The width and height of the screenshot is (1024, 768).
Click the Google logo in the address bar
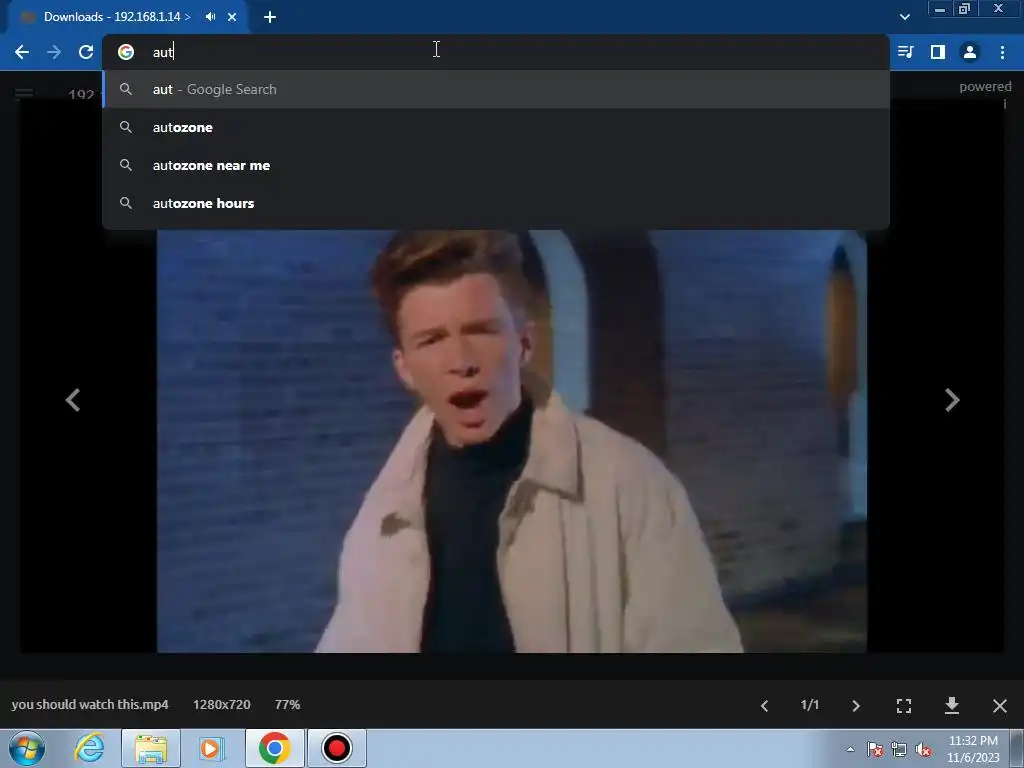(126, 52)
